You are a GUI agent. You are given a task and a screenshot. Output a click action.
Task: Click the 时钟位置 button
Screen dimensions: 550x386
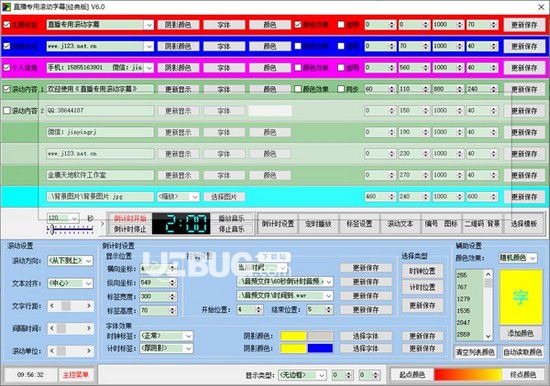coord(423,271)
